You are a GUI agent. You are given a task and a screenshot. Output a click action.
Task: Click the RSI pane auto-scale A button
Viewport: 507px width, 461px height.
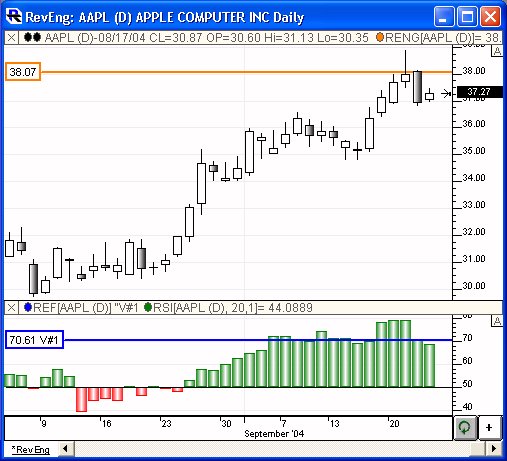point(497,321)
